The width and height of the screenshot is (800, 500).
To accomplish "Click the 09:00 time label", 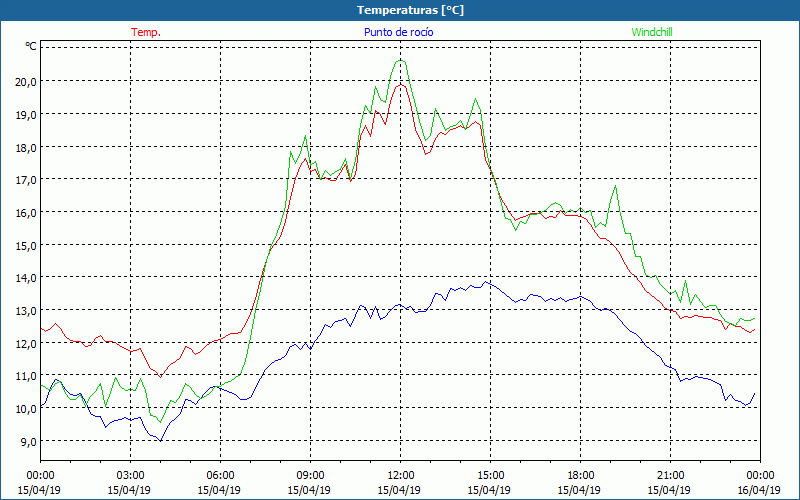I will click(310, 475).
